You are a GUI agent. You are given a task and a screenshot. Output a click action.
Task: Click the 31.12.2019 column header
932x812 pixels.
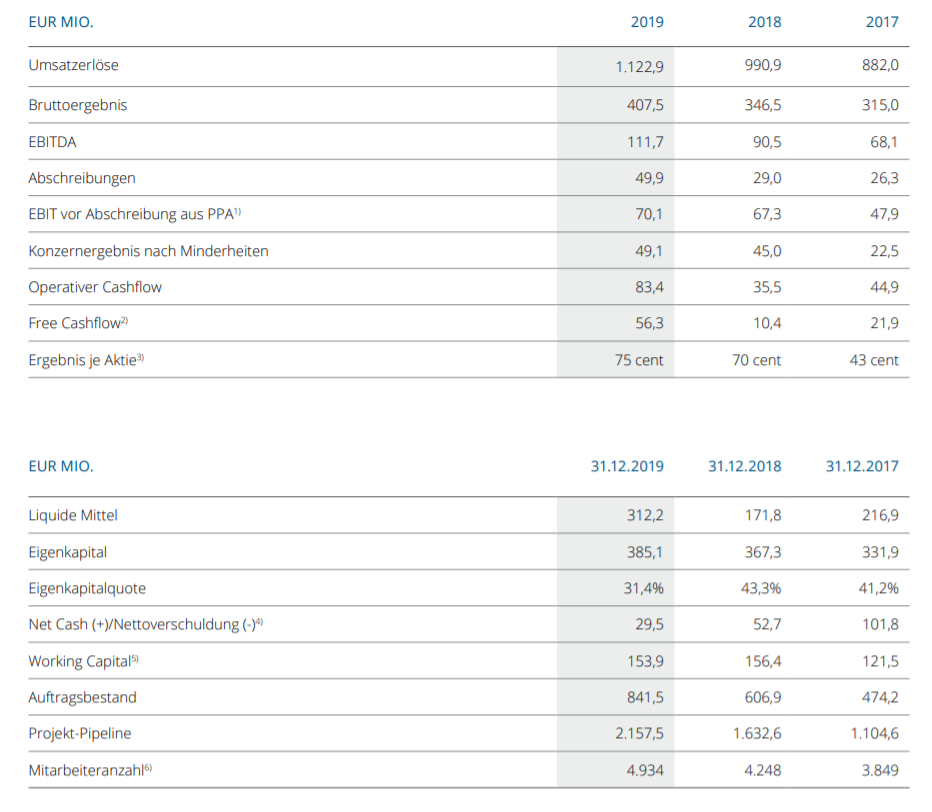[627, 466]
